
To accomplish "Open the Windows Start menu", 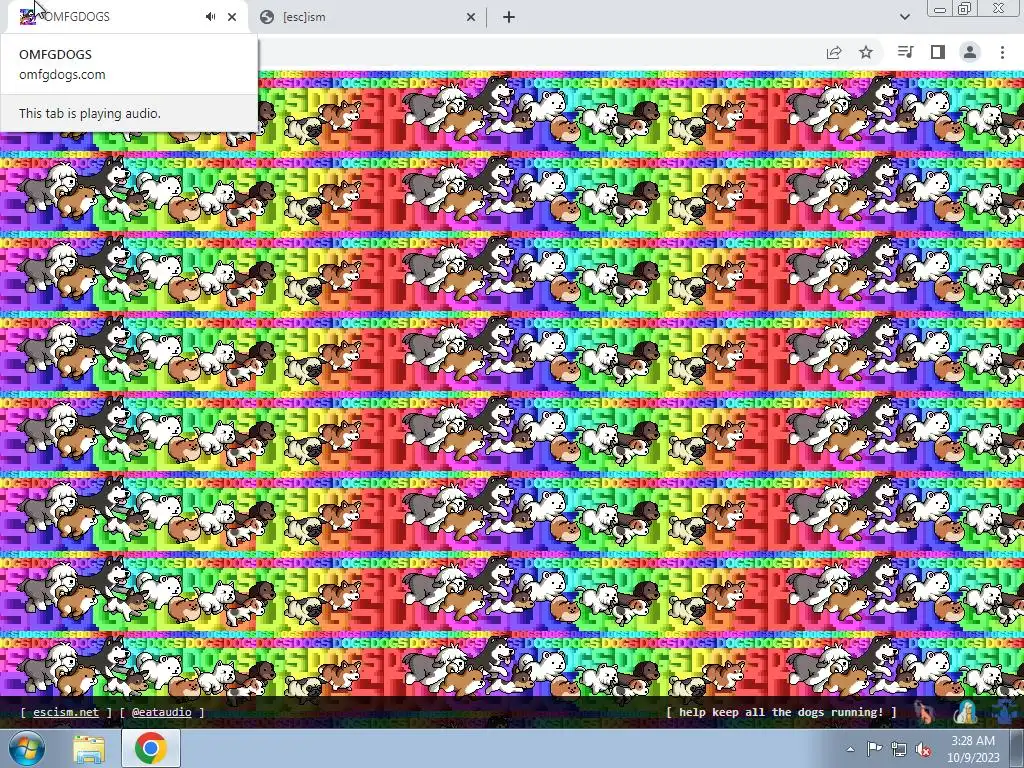I will point(27,748).
